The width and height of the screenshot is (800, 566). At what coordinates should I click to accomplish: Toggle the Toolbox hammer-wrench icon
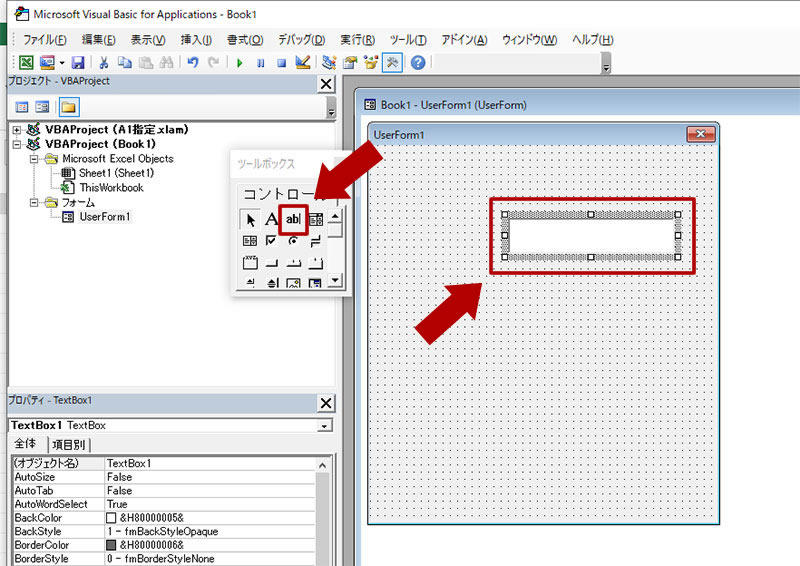(392, 63)
